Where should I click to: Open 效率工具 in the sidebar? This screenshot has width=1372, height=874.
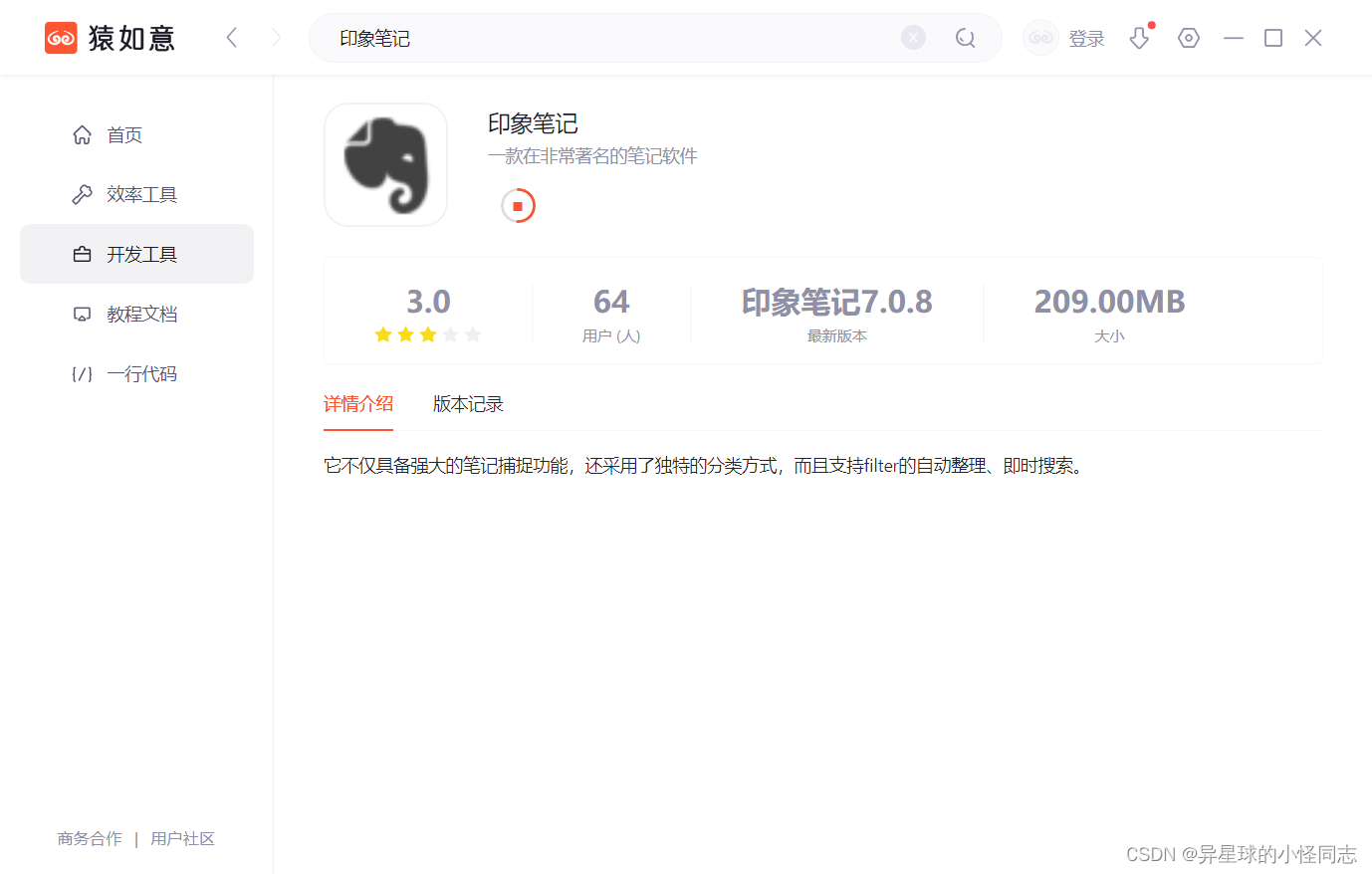click(x=136, y=194)
